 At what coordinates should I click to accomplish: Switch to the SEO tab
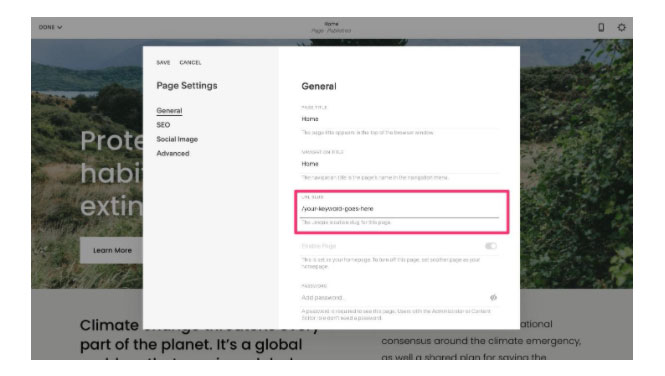[163, 125]
